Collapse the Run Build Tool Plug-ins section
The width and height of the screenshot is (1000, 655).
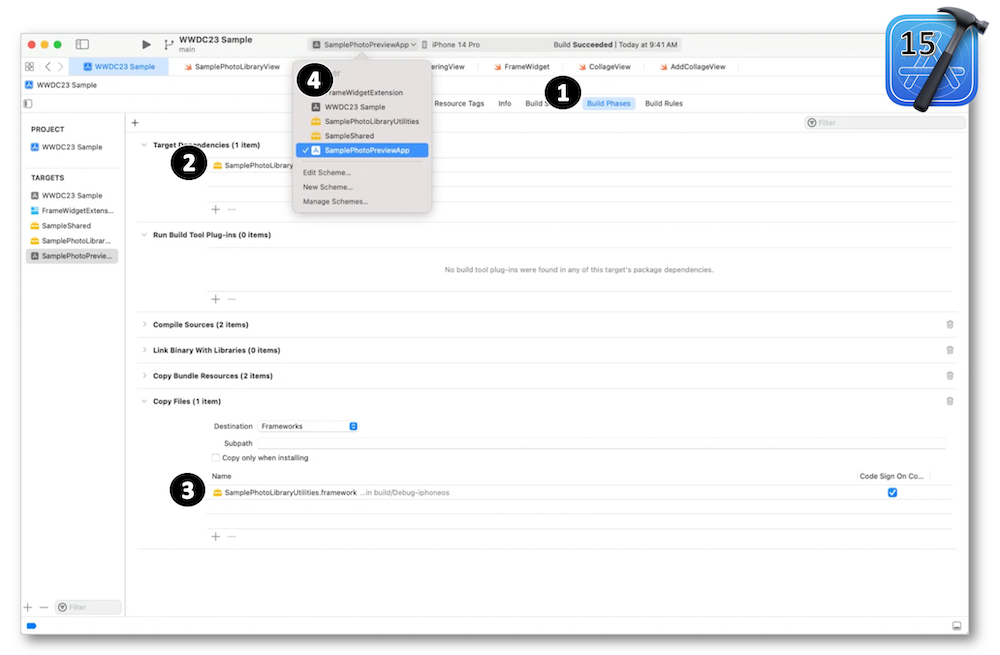[144, 235]
